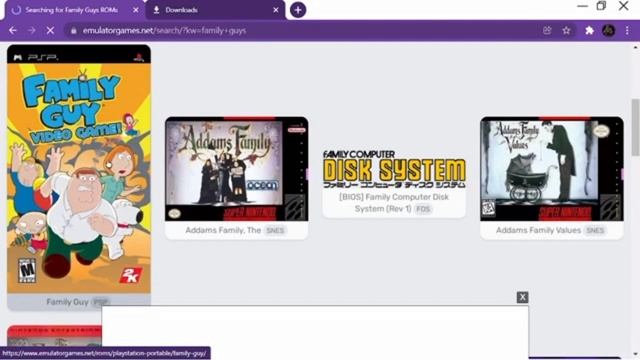Close the Searching for Family Guys ROMs tab
Viewport: 640px width, 360px height.
[x=136, y=10]
